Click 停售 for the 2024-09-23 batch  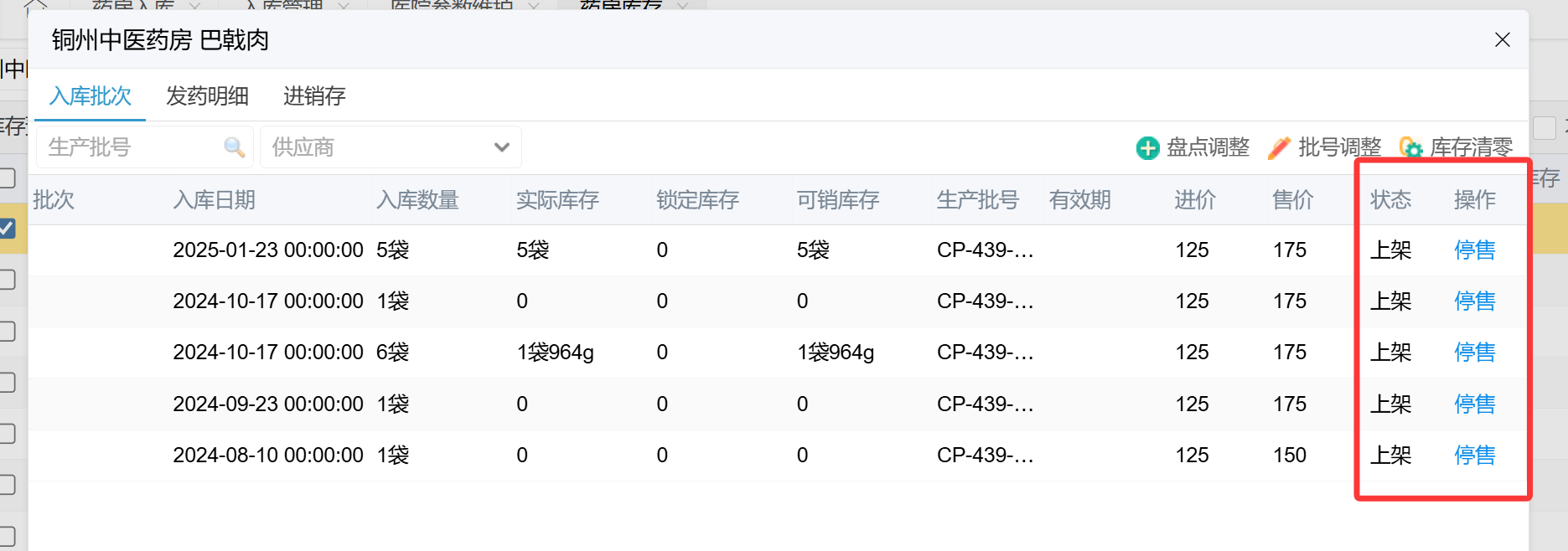pyautogui.click(x=1474, y=404)
